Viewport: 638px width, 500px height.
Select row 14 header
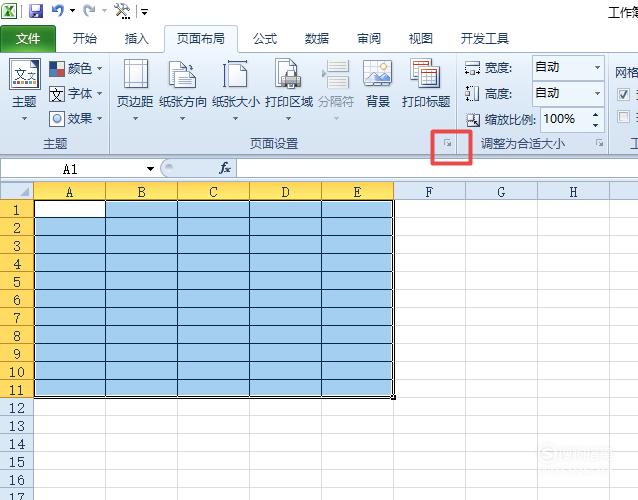pyautogui.click(x=17, y=443)
